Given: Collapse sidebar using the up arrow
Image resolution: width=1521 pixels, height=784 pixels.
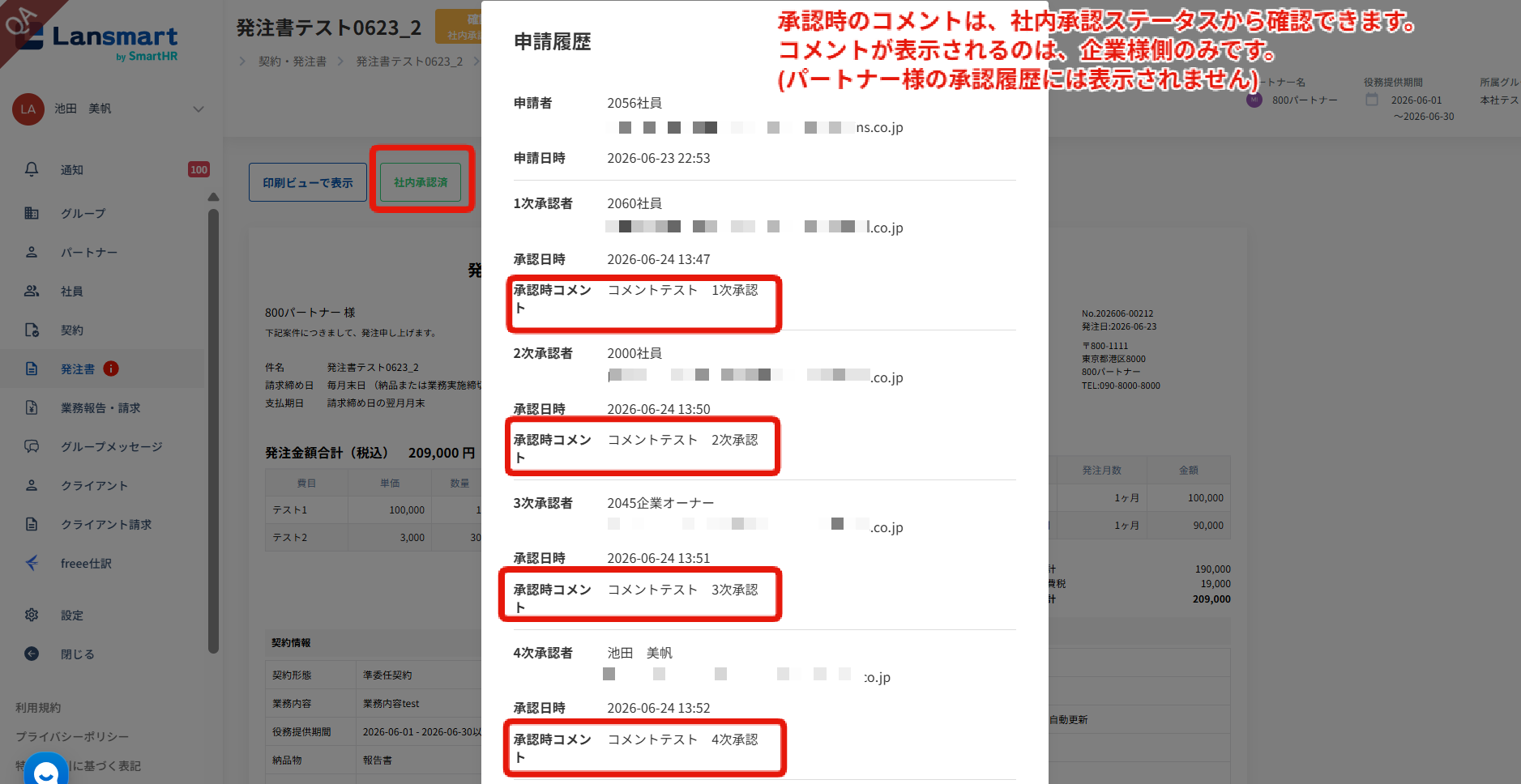Looking at the screenshot, I should coord(213,197).
